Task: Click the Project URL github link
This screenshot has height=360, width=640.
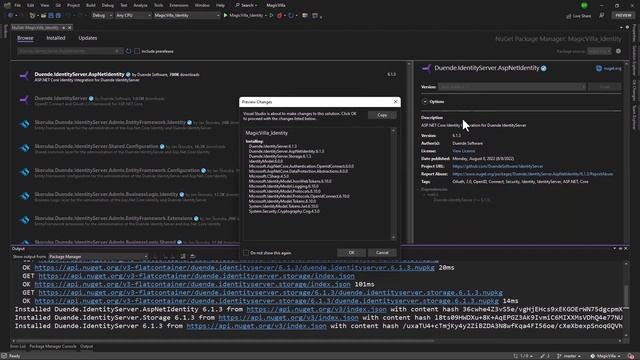Action: click(x=498, y=166)
